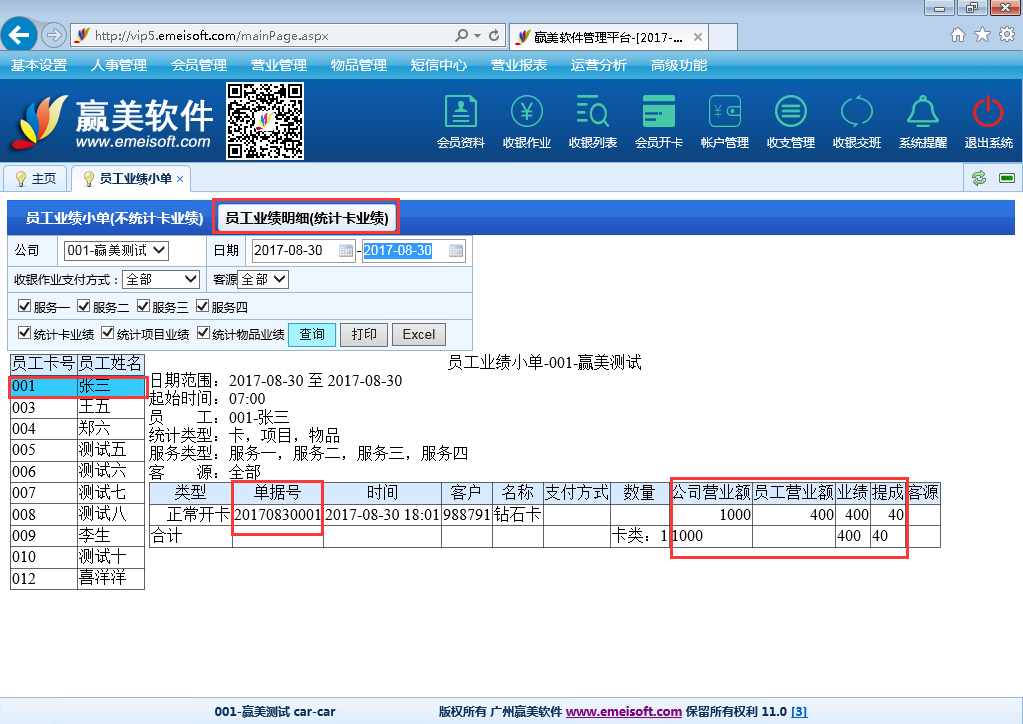Open www.emeisoft.com footer link
This screenshot has height=724, width=1023.
[x=624, y=712]
